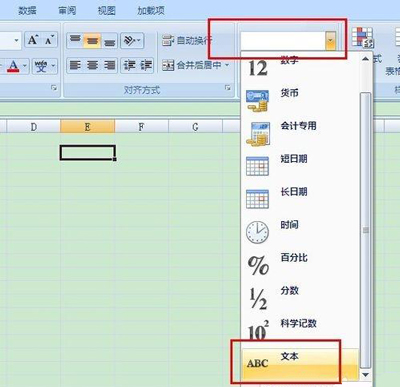
Task: Open the font color dropdown arrow
Action: (25, 66)
